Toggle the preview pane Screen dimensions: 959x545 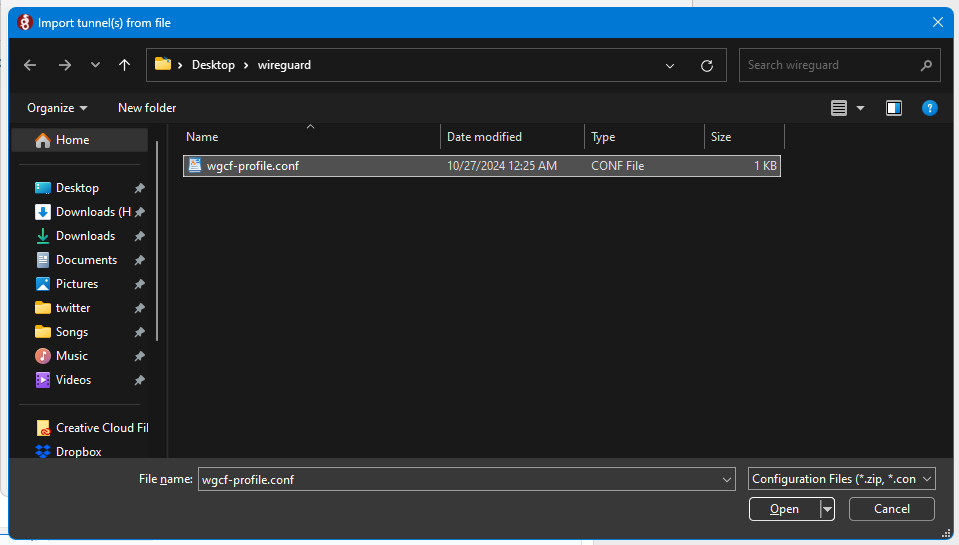click(894, 108)
